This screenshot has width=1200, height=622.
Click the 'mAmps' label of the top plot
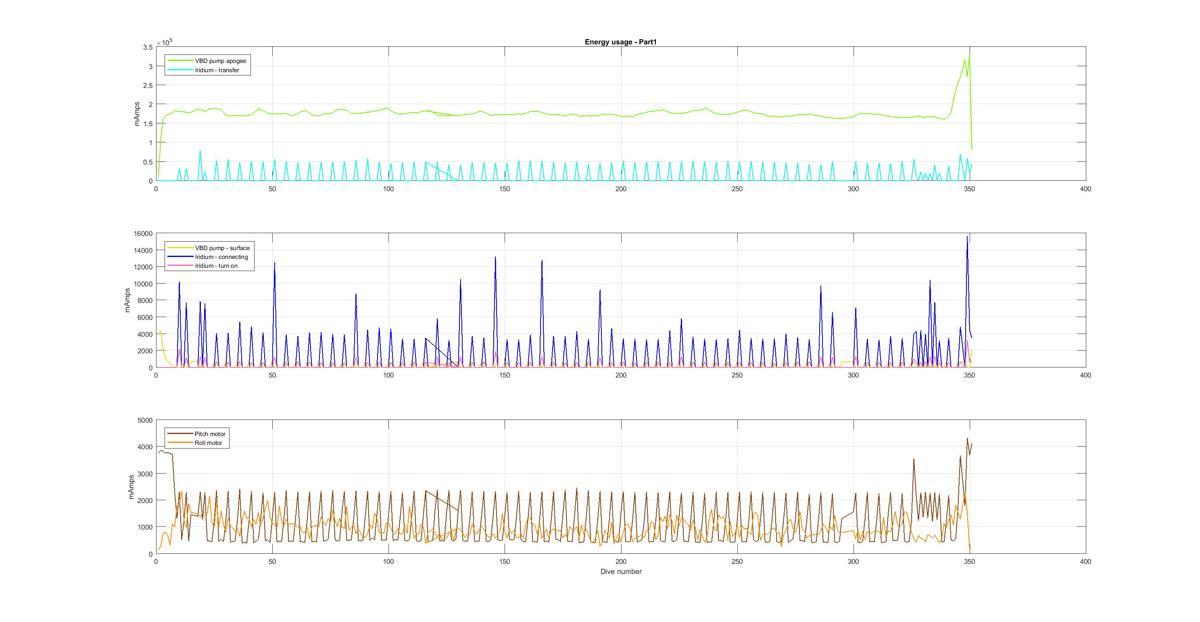click(137, 114)
